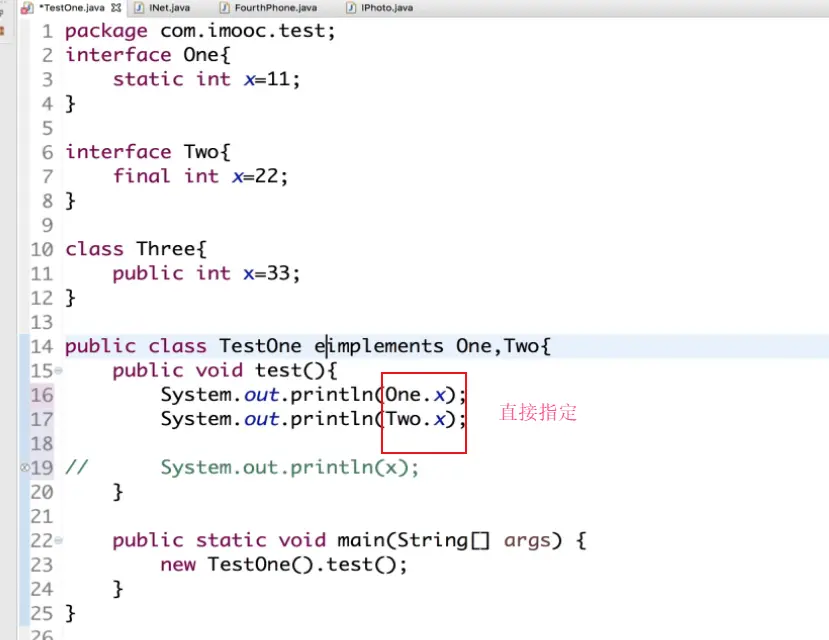This screenshot has height=640, width=829.
Task: Open the INet.java editor tab
Action: 169,8
